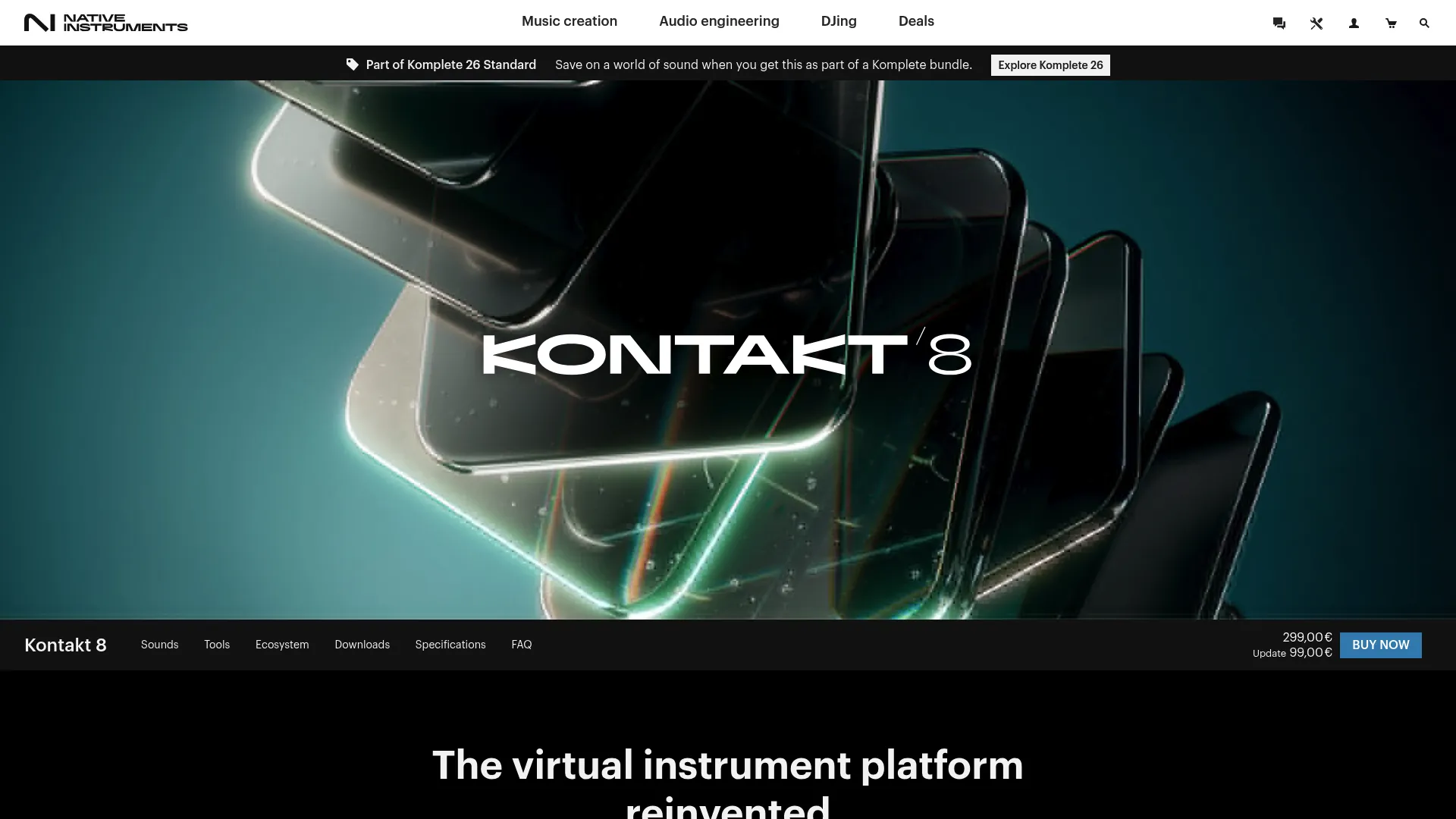Open the tools and services icon
This screenshot has width=1456, height=819.
click(1316, 24)
